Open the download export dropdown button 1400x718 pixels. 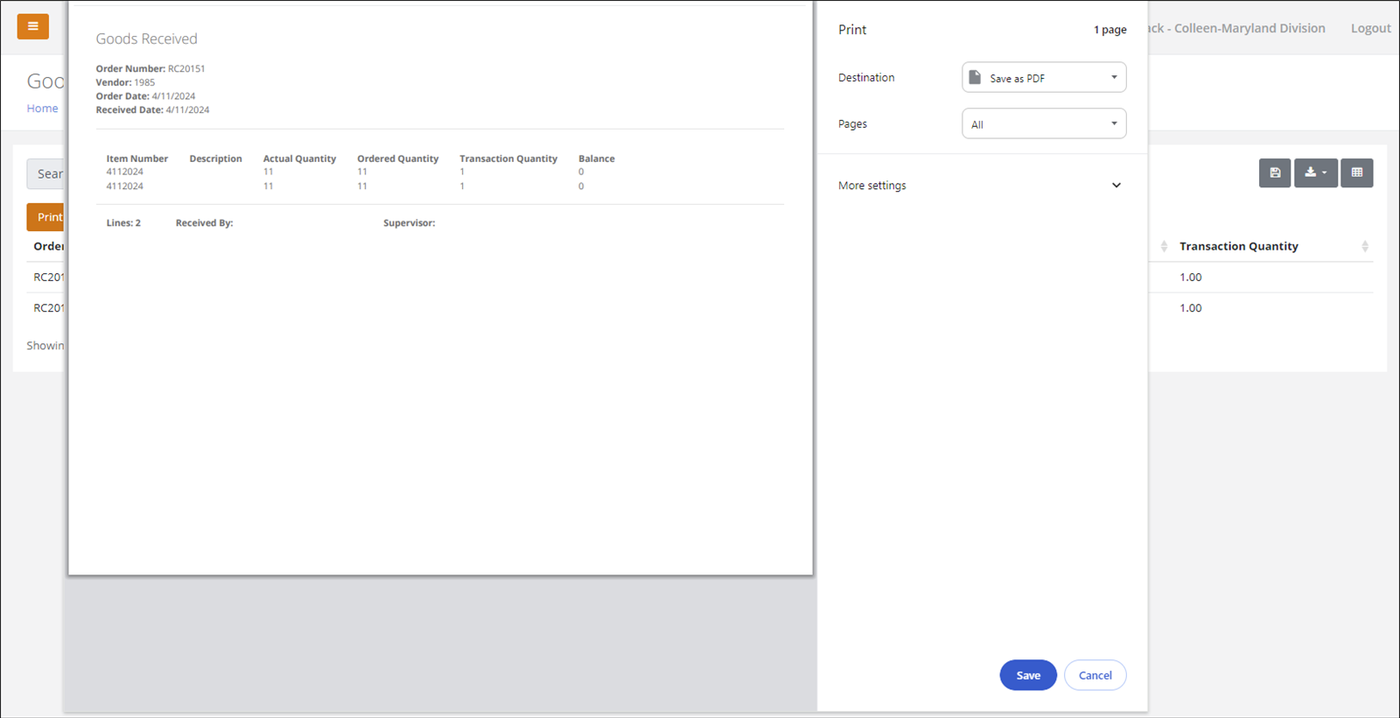1316,173
